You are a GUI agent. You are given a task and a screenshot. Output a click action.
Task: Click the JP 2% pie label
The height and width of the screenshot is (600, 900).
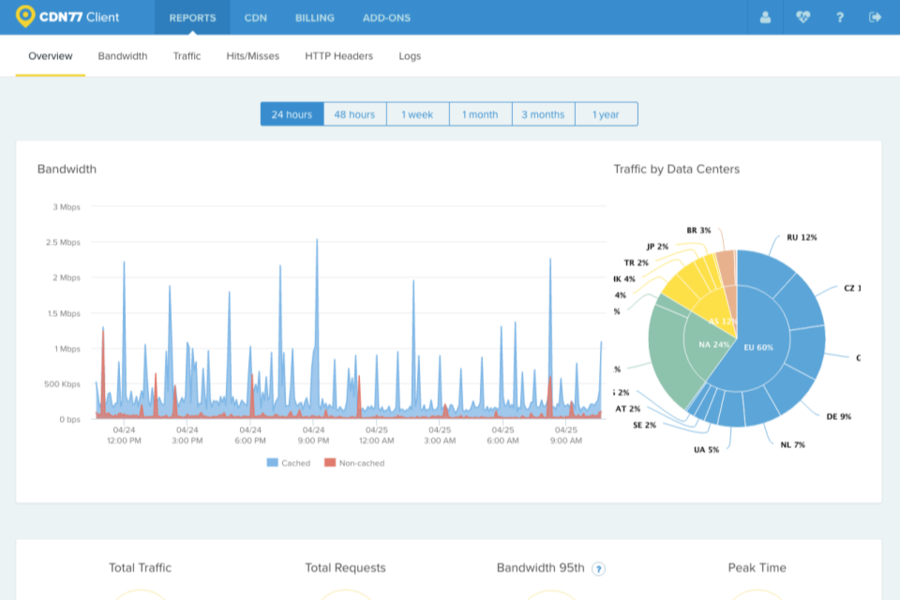point(657,246)
